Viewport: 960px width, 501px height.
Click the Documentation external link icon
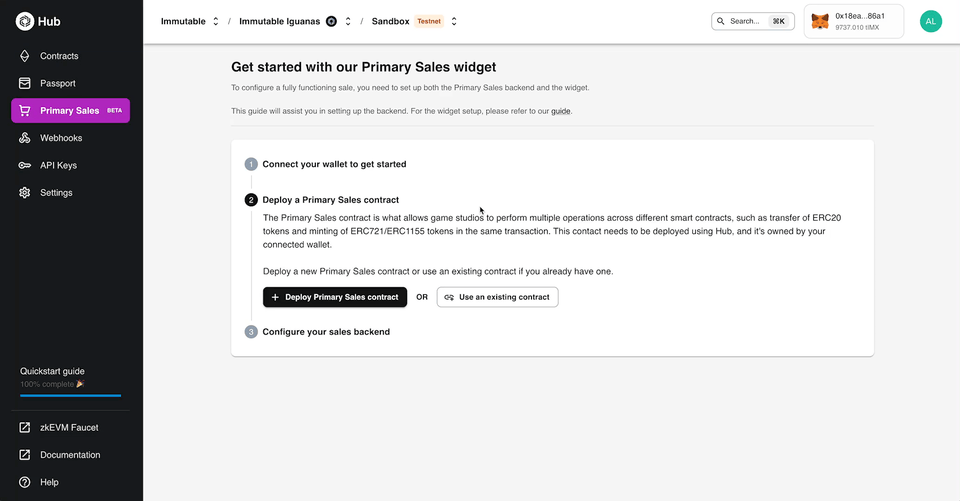click(x=25, y=455)
